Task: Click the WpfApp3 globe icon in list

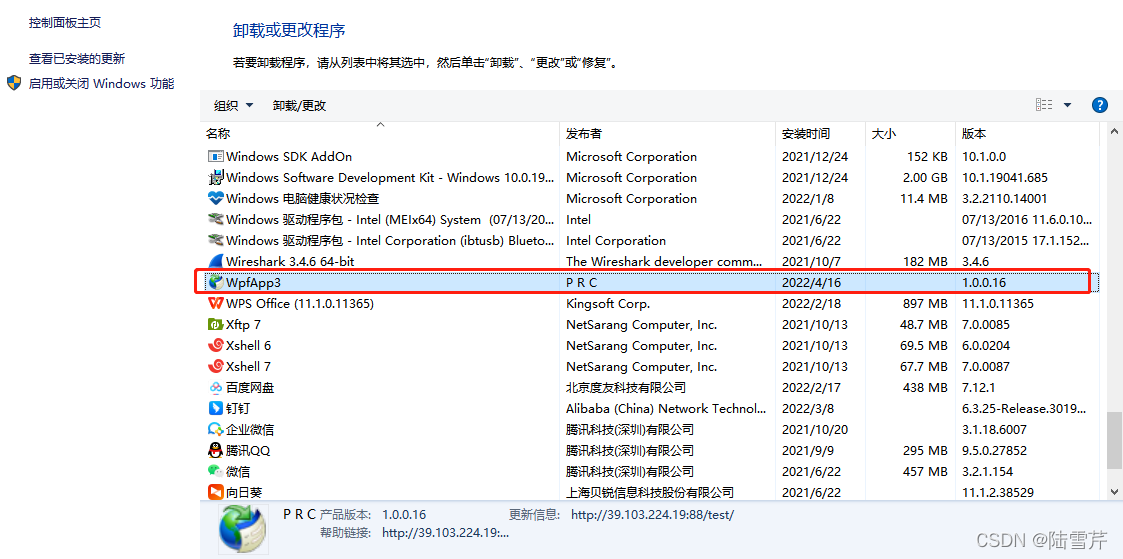Action: point(216,282)
